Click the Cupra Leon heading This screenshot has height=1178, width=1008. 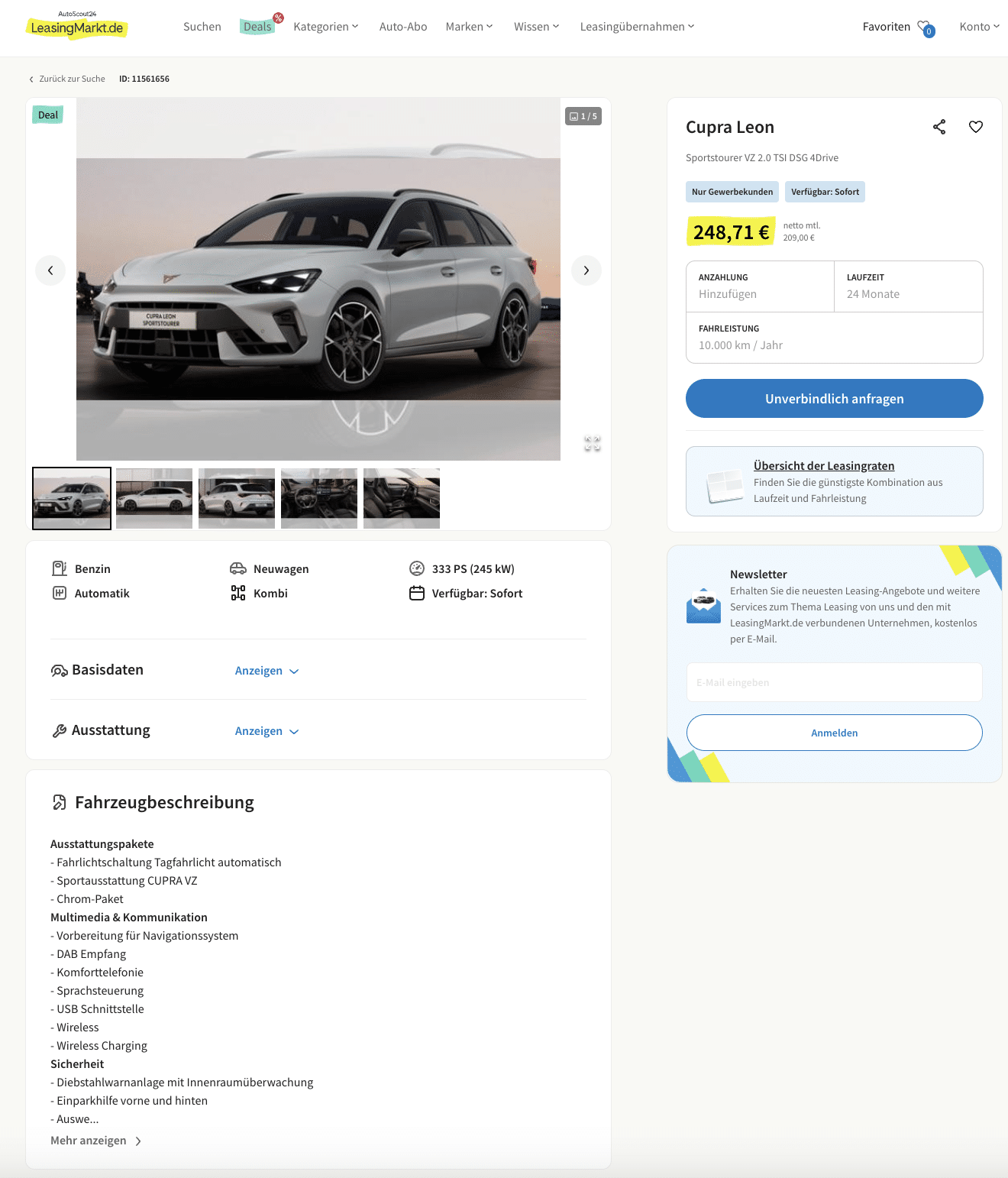730,127
